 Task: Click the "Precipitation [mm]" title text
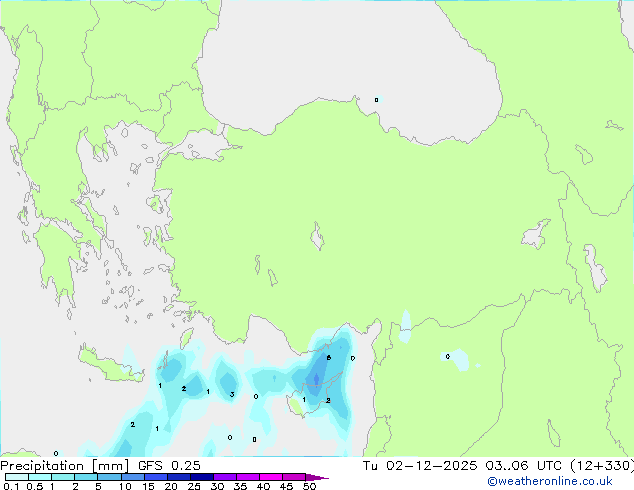64,466
